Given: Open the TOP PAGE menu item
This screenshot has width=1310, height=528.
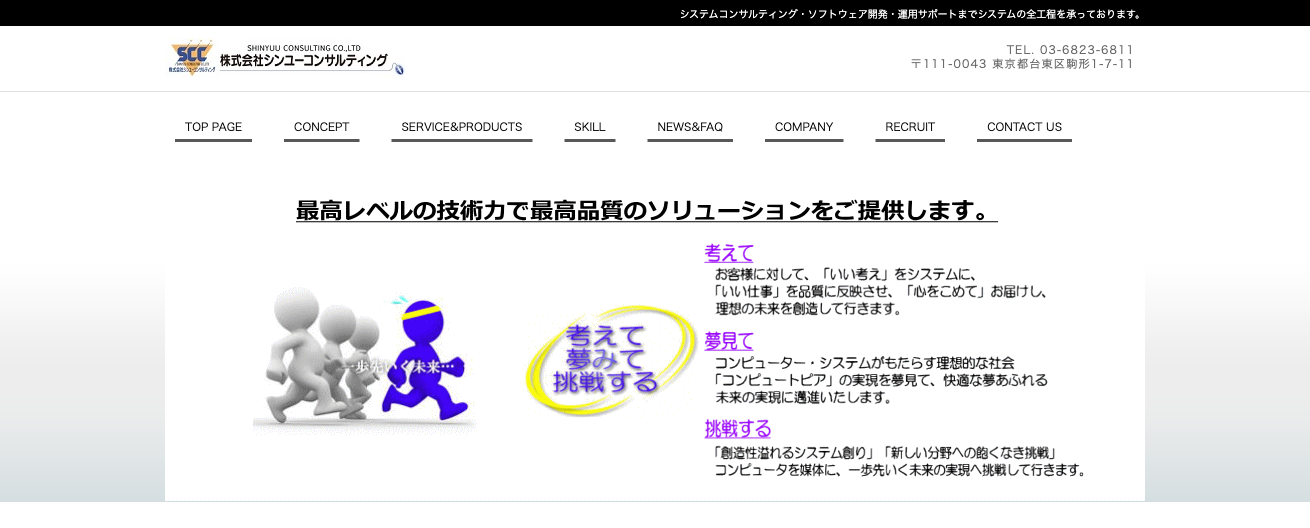Looking at the screenshot, I should (213, 127).
